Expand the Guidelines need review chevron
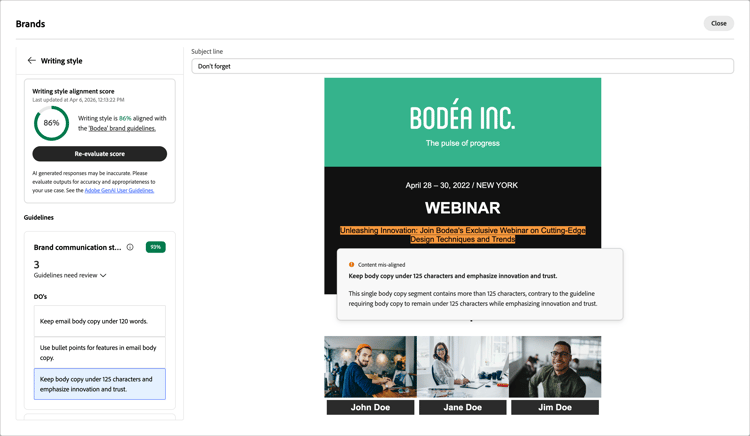Screen dimensions: 750x436 pyautogui.click(x=103, y=275)
